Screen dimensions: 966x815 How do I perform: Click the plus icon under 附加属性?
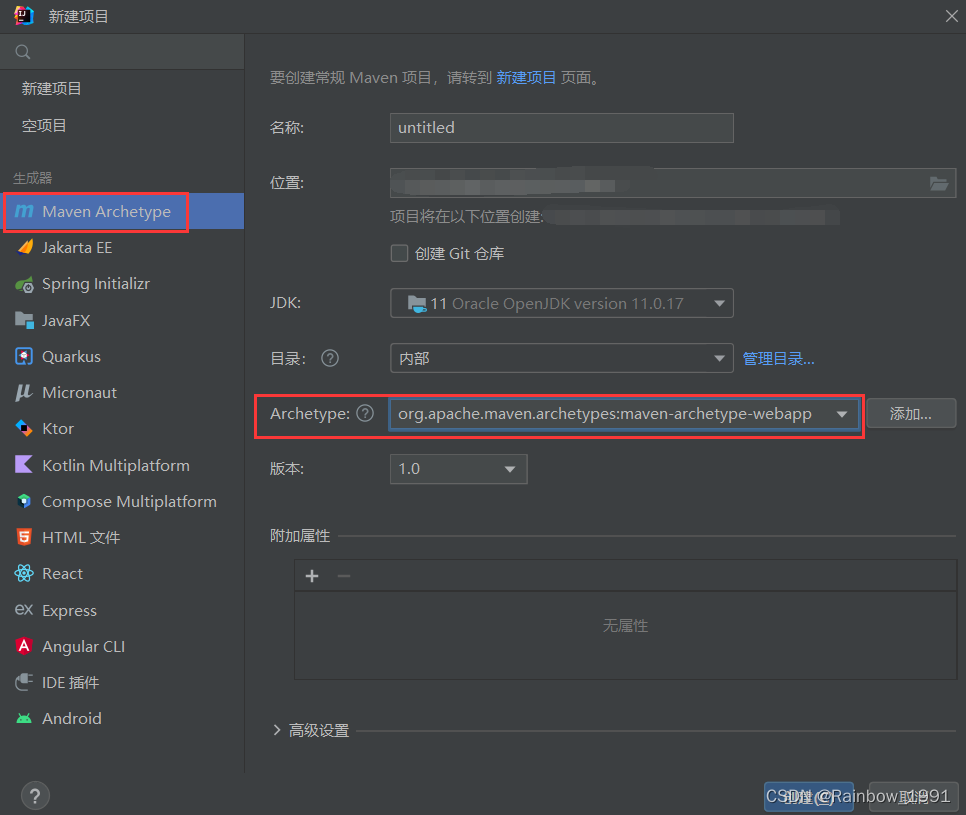click(x=311, y=576)
